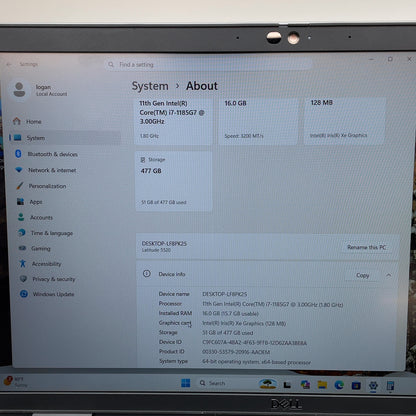The image size is (416, 416).
Task: Launch Microsoft Edge from the taskbar
Action: point(339,385)
